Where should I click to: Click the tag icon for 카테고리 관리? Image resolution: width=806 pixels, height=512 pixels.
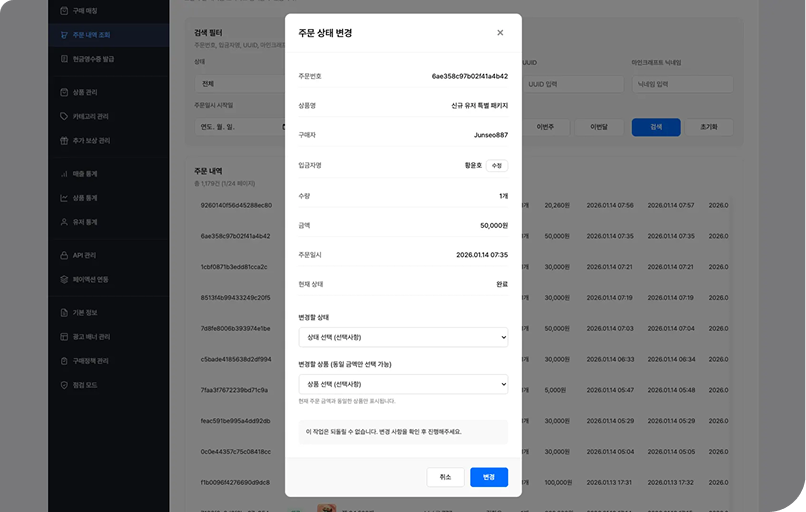[64, 116]
